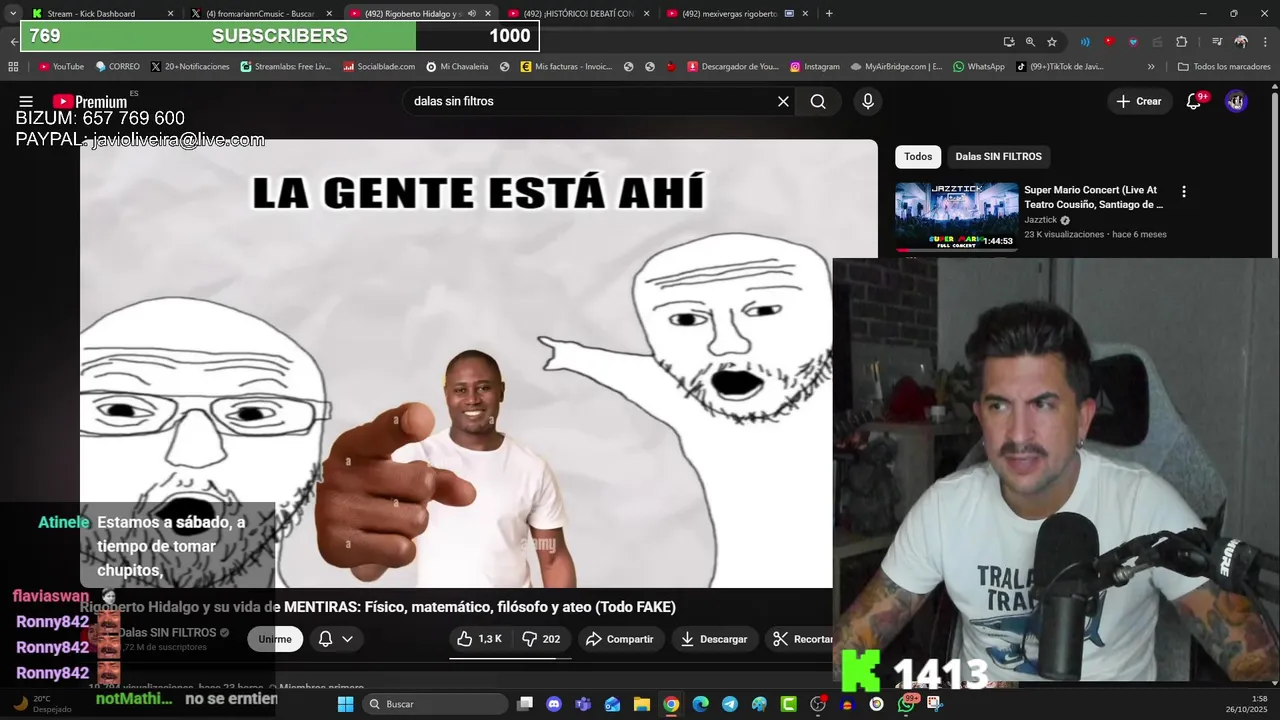
Task: Open Super Mario Concert video thumbnail
Action: [957, 216]
